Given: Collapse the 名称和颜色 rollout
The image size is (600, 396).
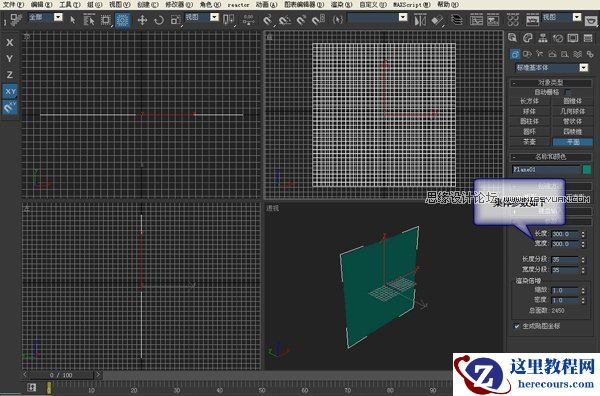Looking at the screenshot, I should (x=551, y=157).
